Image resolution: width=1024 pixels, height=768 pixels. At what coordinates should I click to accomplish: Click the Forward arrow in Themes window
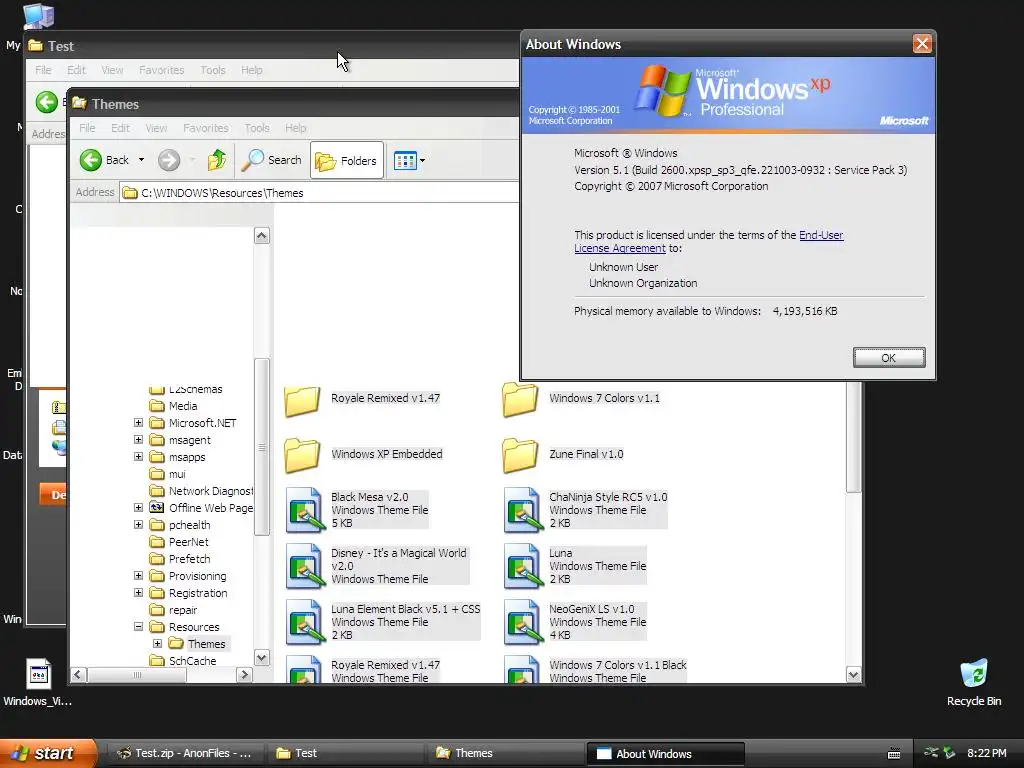tap(169, 160)
